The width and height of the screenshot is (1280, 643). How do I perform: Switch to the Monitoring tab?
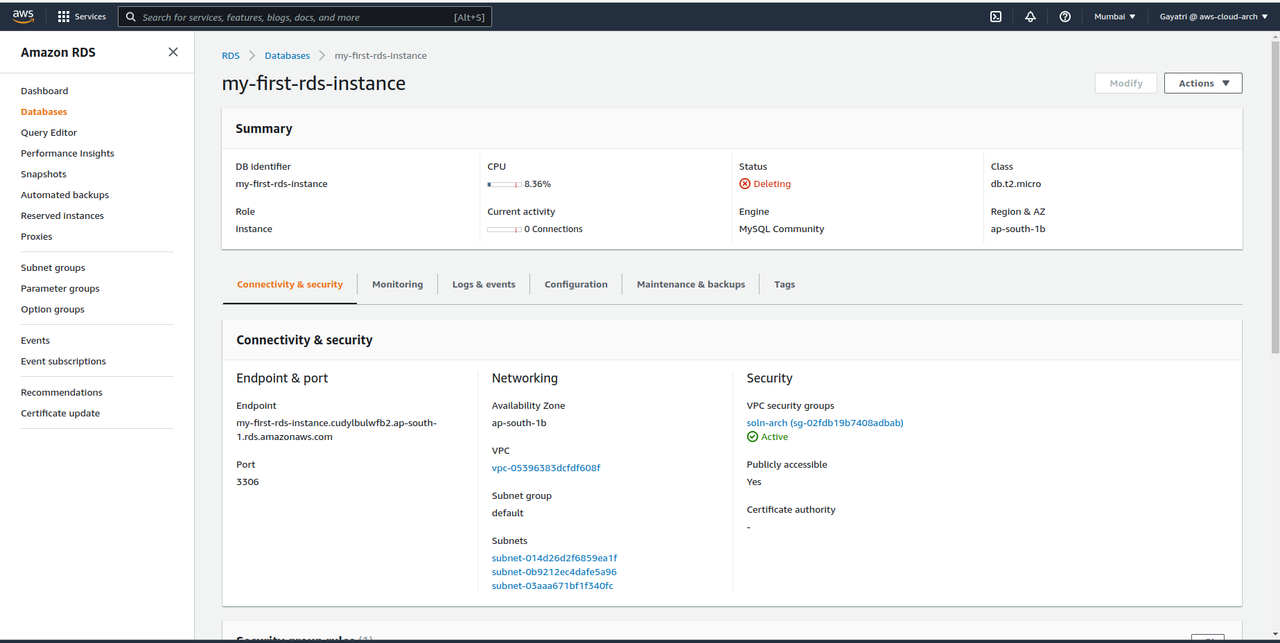point(397,285)
